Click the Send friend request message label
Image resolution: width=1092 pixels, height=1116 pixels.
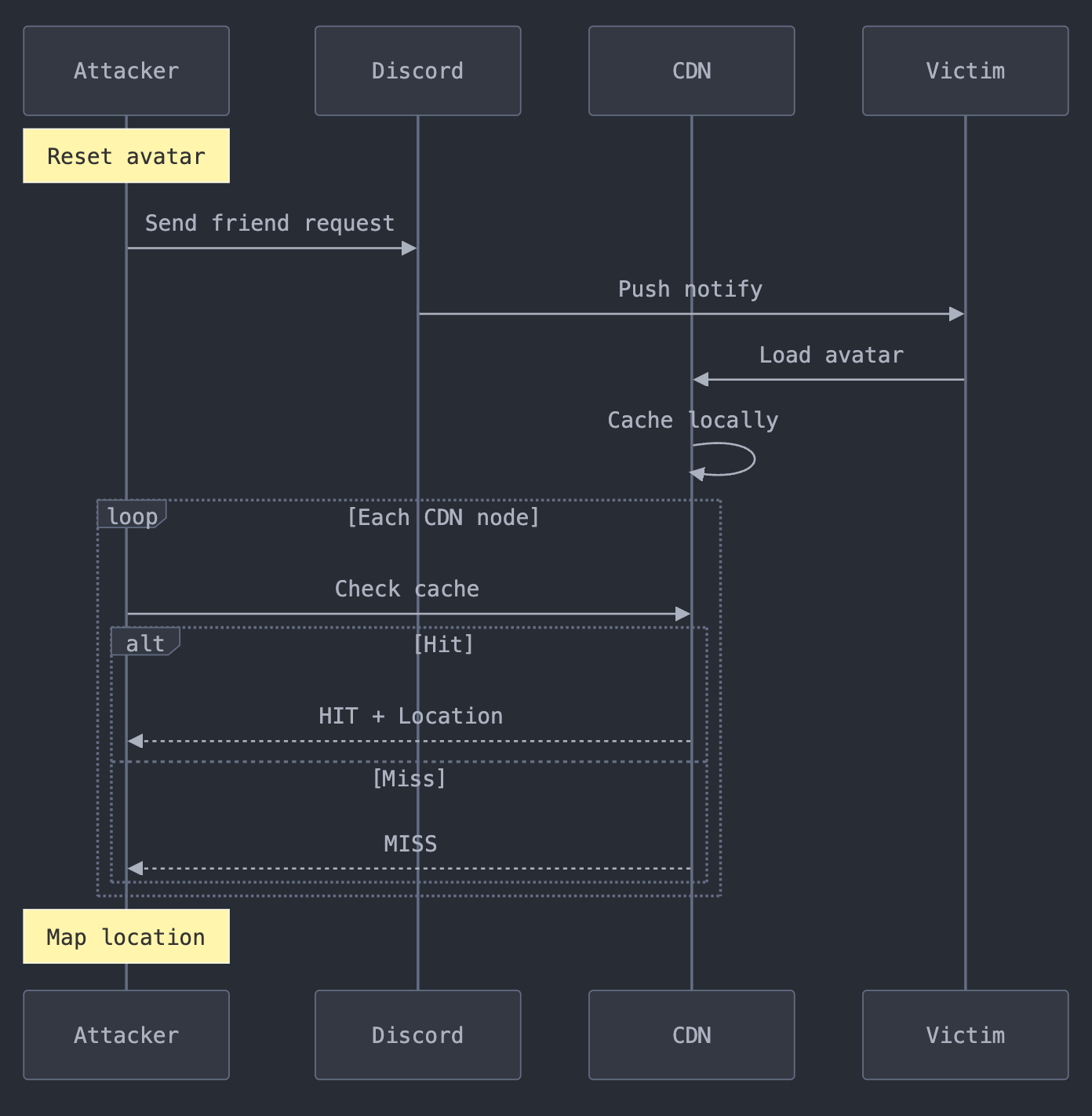(x=270, y=224)
